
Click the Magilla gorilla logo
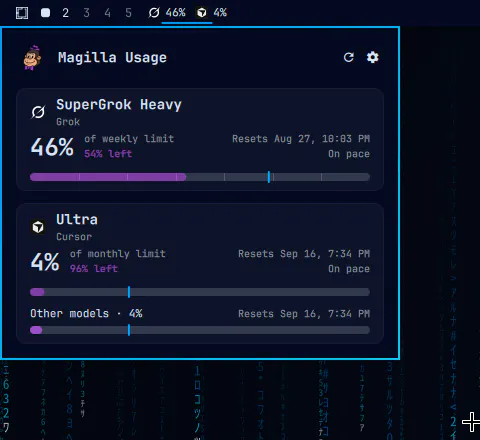coord(32,58)
